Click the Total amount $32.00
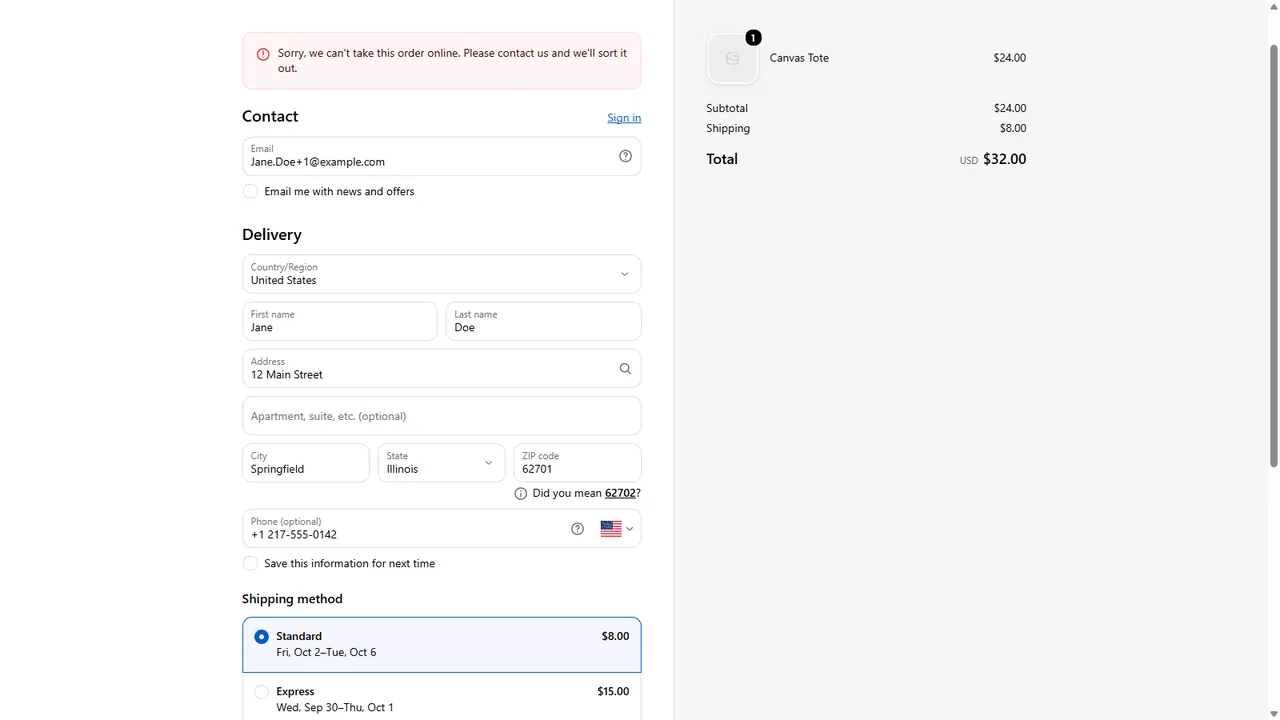 coord(1004,159)
